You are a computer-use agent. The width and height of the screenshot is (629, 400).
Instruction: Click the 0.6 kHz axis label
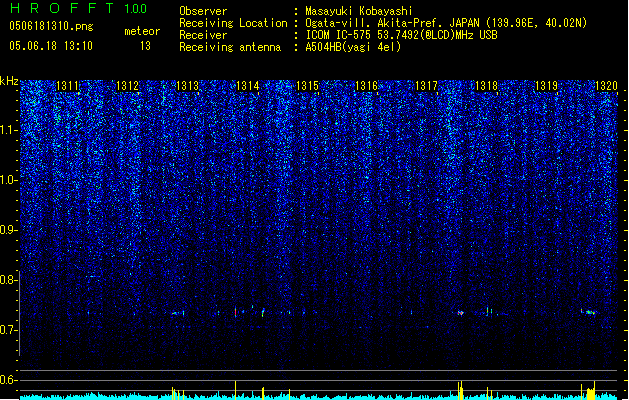click(9, 380)
